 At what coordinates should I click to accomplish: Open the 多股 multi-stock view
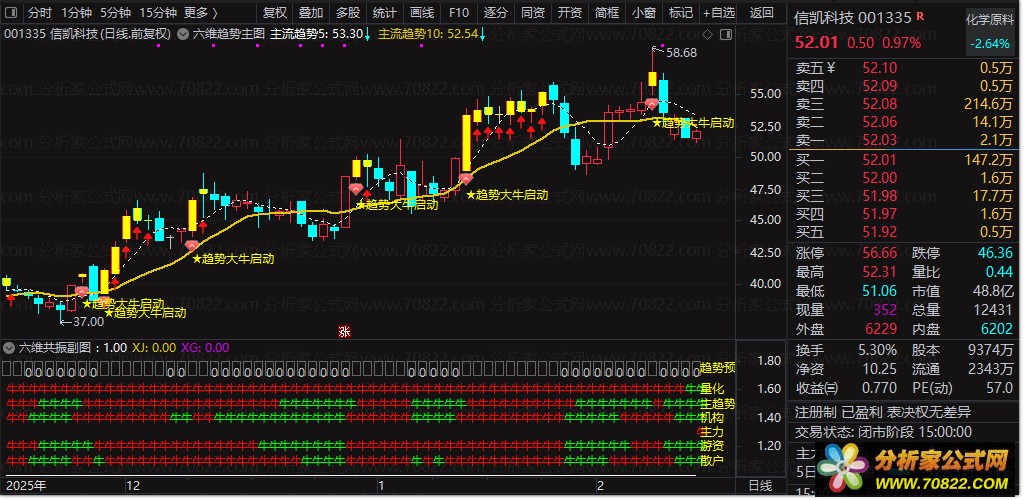point(348,12)
